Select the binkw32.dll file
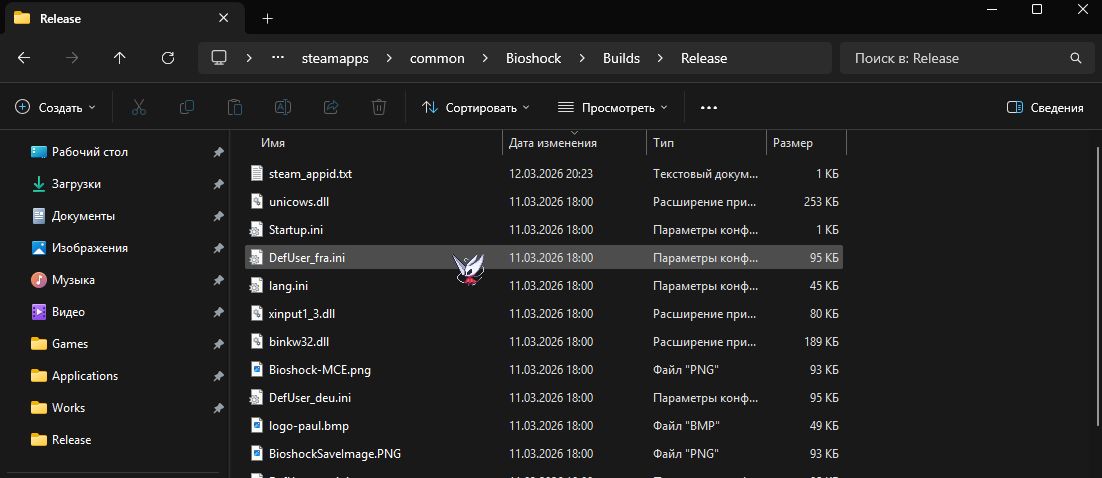 (544, 342)
